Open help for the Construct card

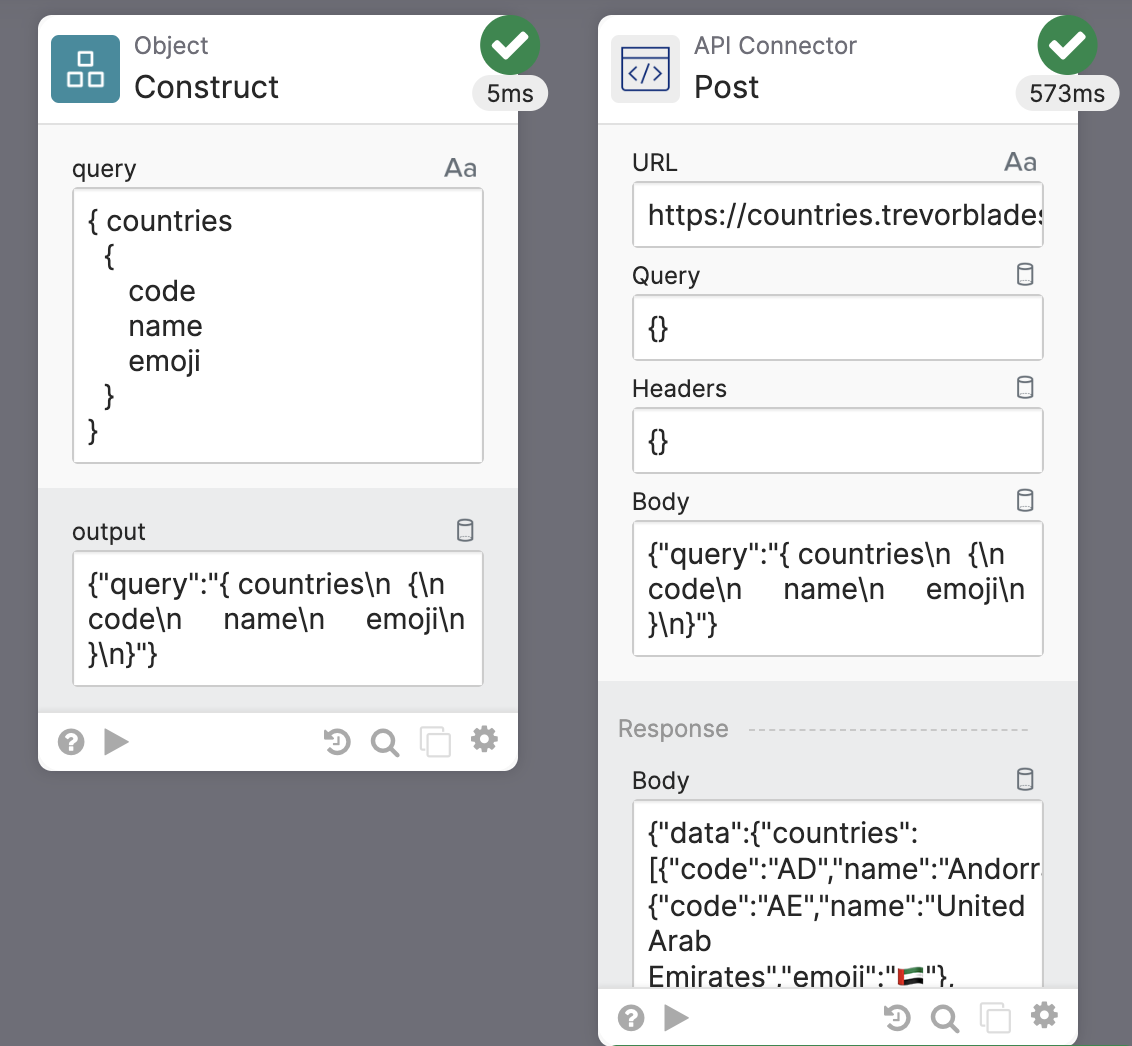pyautogui.click(x=71, y=742)
